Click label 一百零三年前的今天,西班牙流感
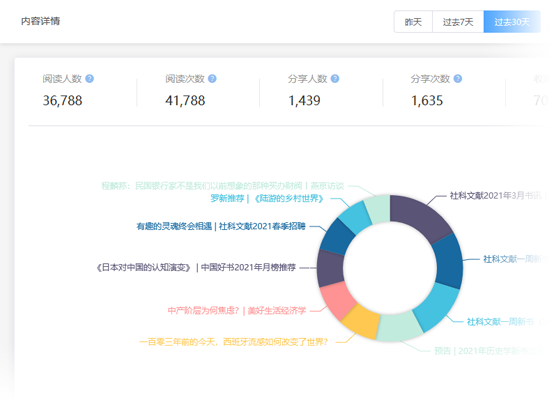 [233, 342]
